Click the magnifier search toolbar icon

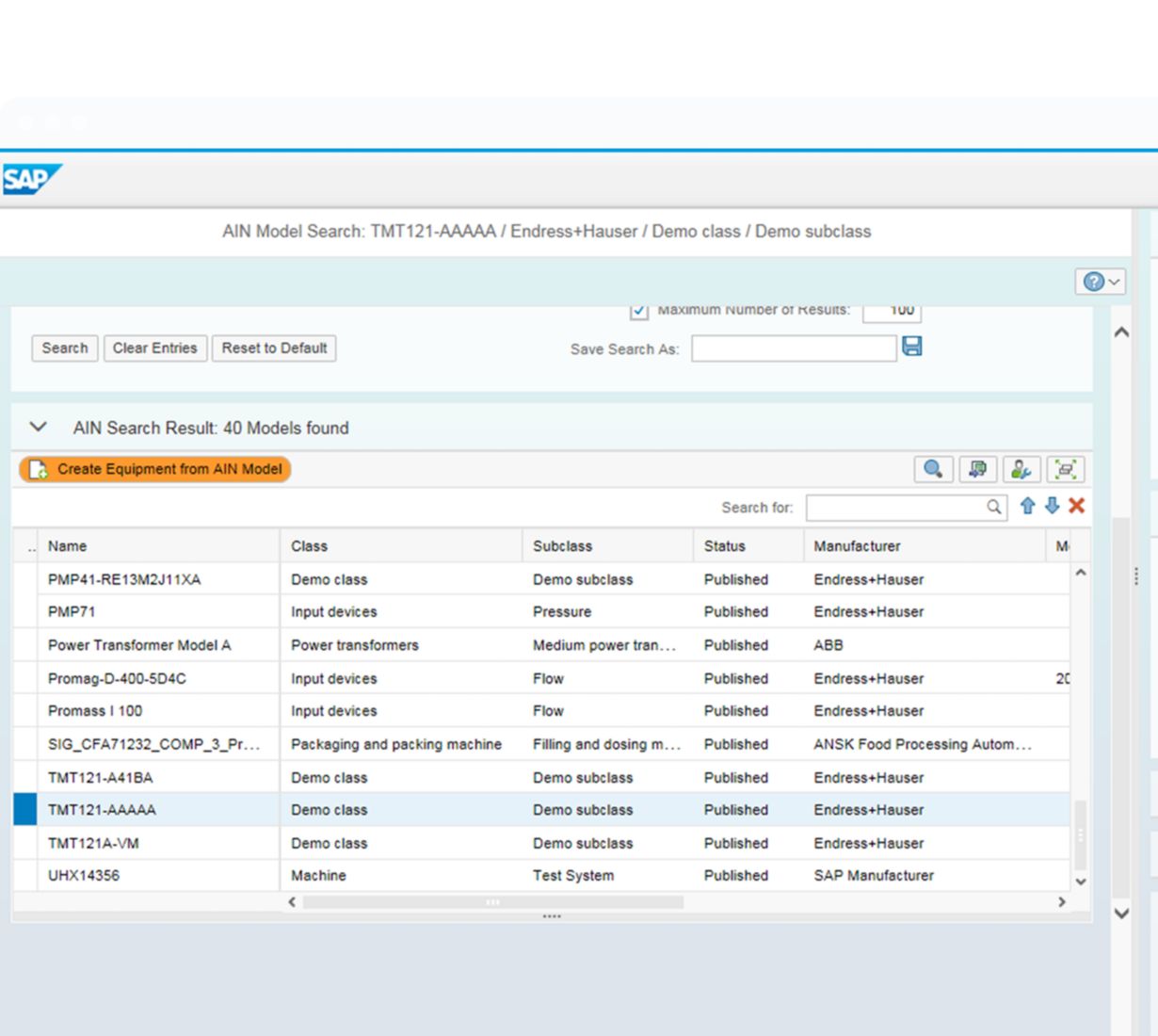[933, 469]
